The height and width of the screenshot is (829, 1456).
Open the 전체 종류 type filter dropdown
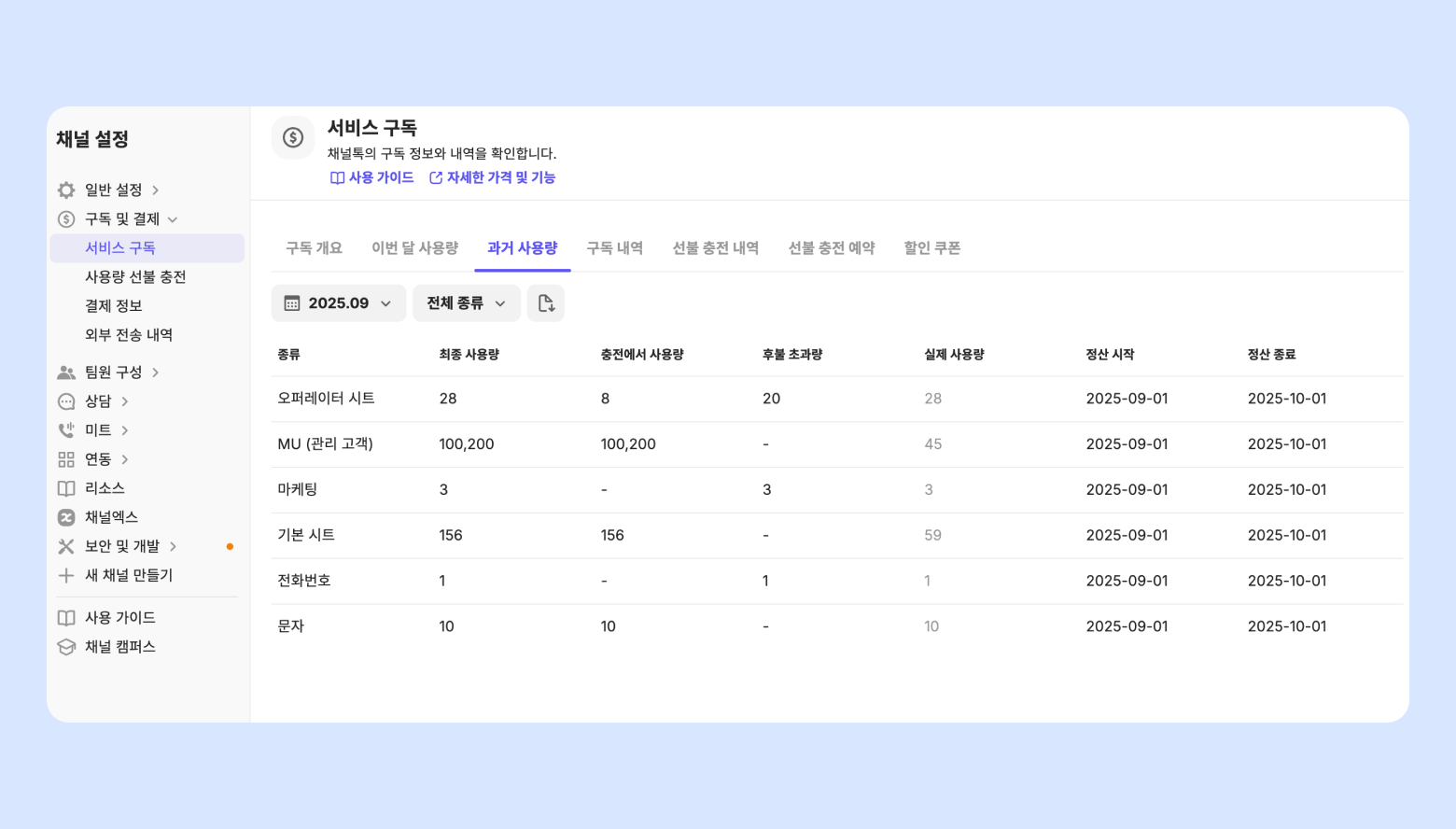467,303
